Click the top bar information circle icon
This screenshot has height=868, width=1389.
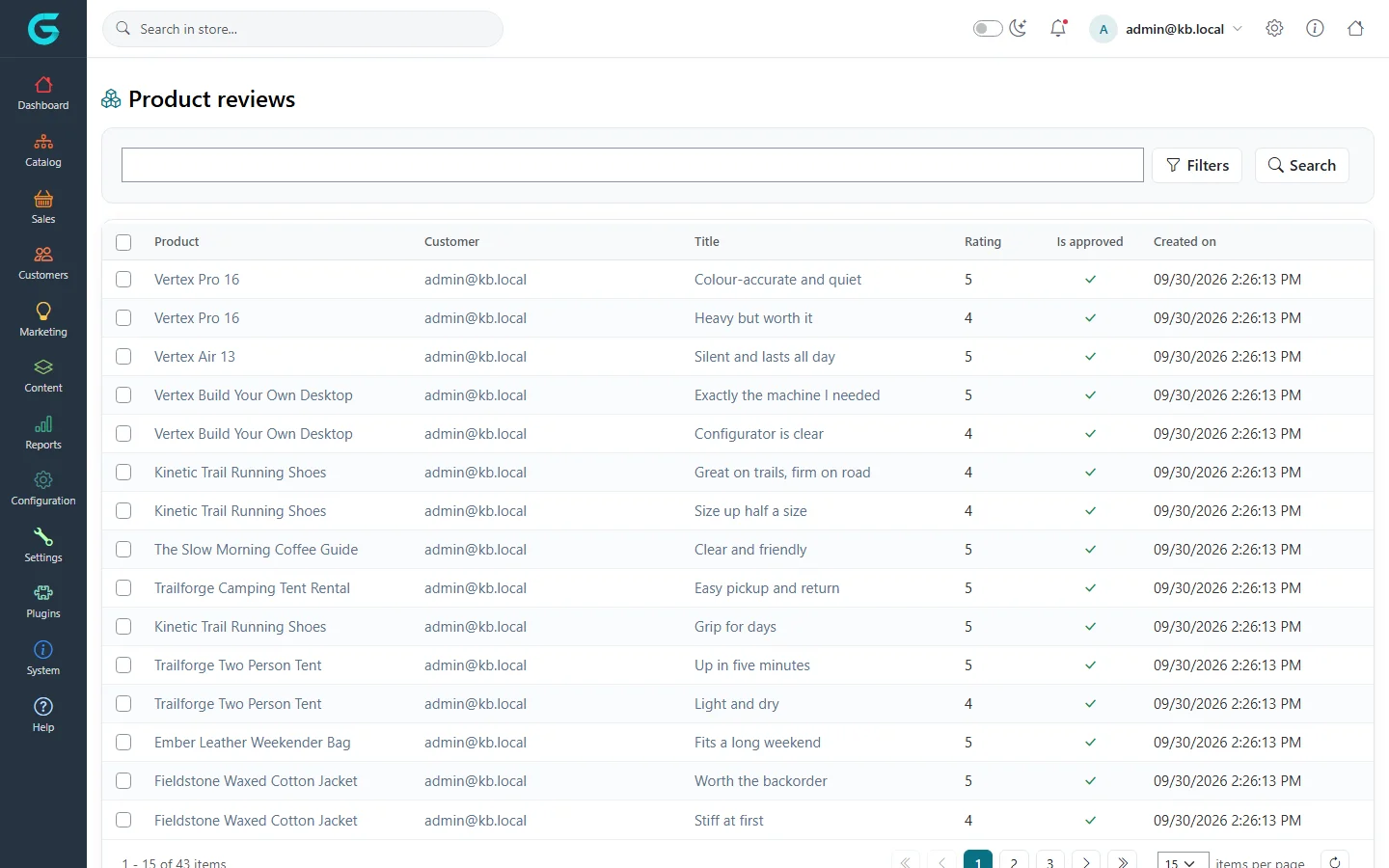click(1315, 28)
